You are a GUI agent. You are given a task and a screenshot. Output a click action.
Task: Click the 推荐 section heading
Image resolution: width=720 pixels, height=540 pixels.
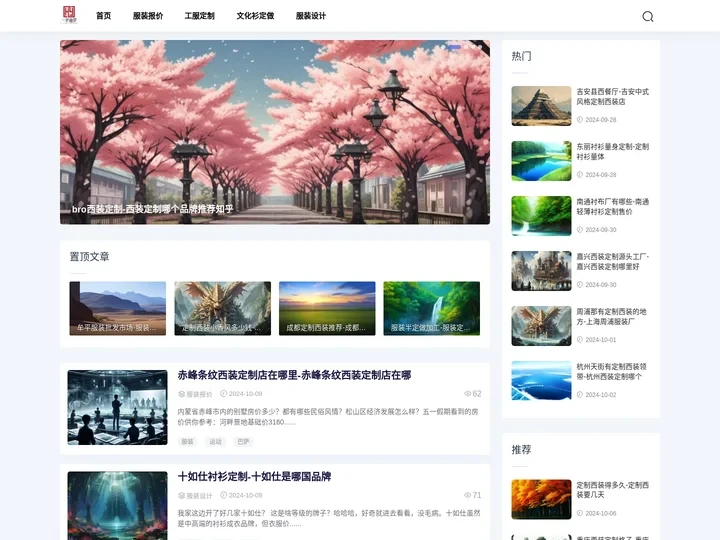(522, 450)
